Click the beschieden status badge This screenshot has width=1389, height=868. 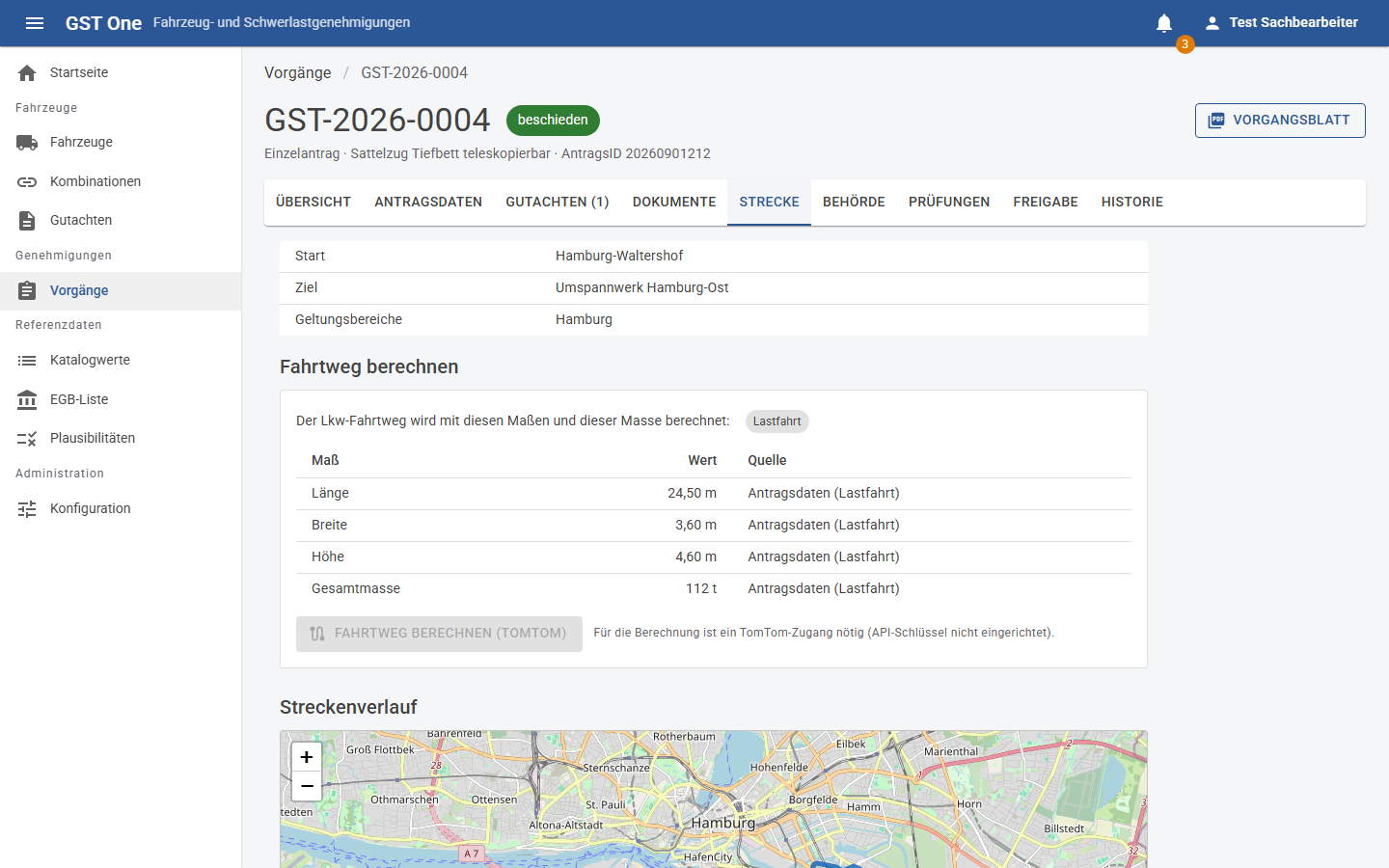[553, 121]
